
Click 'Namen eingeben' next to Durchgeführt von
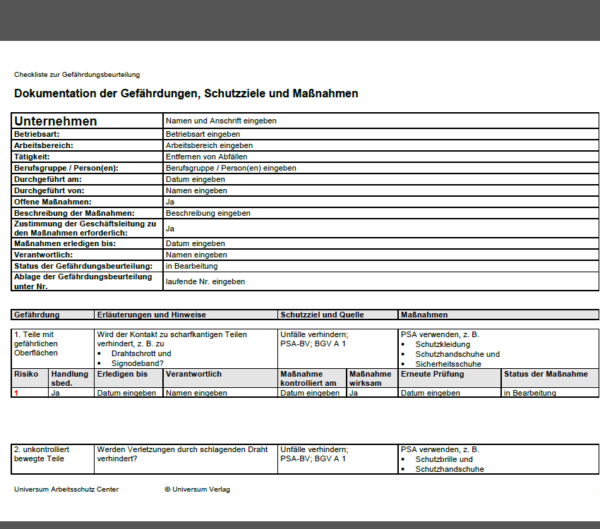click(x=196, y=191)
